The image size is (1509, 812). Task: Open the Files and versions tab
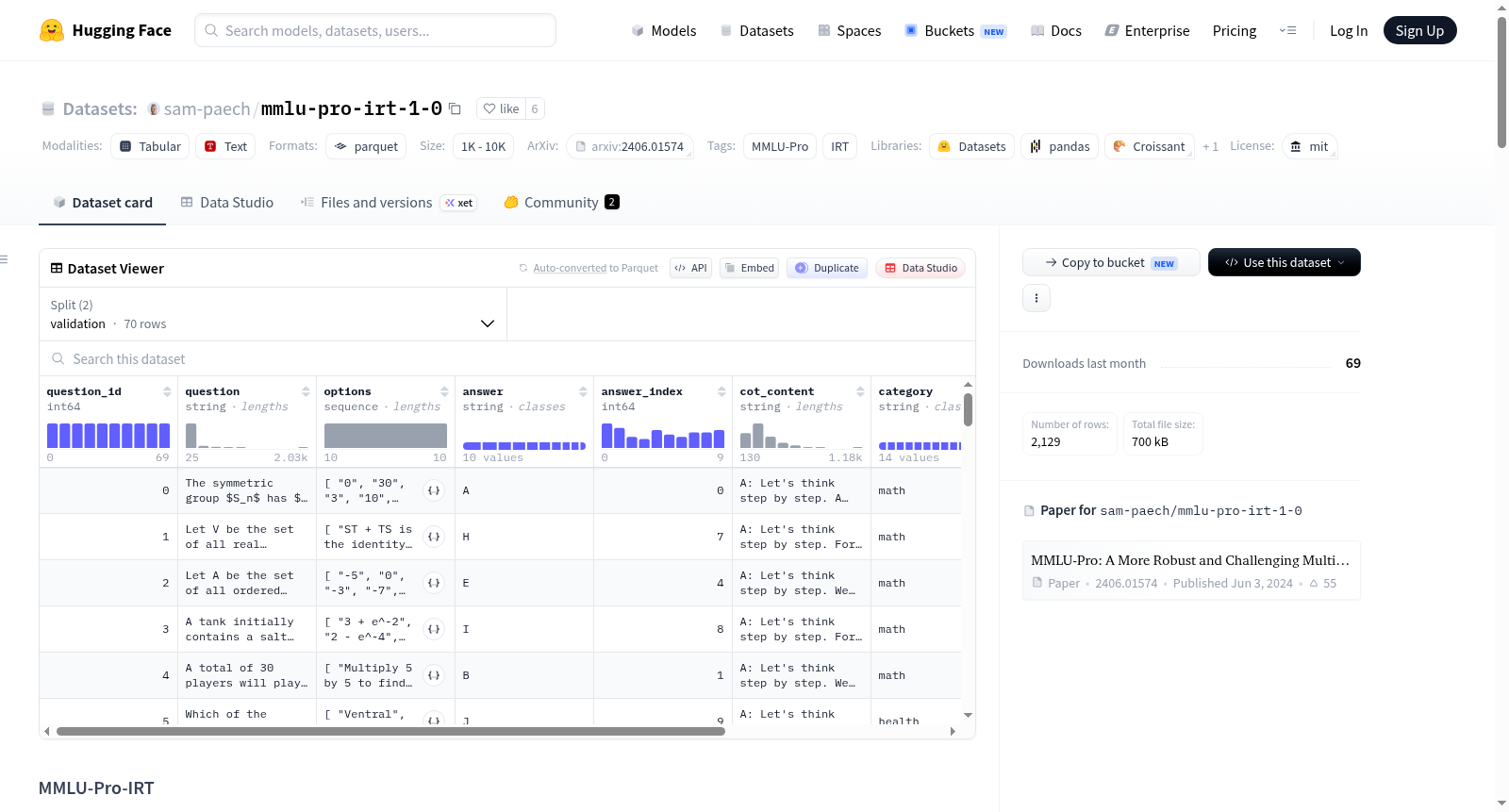pos(388,202)
